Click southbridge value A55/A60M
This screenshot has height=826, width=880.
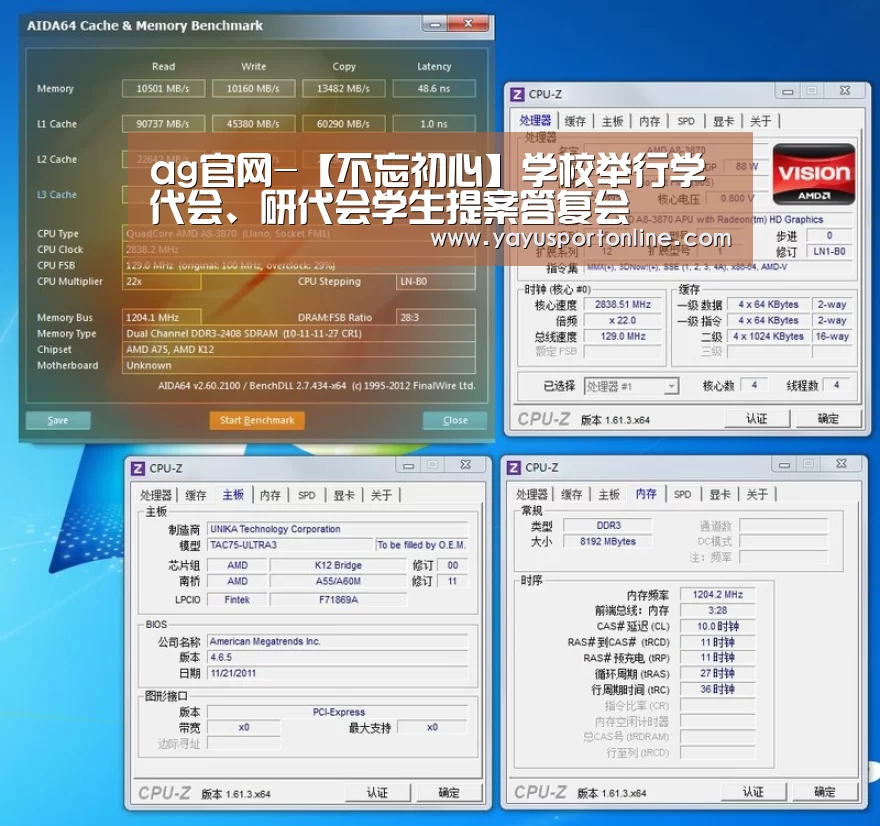click(x=338, y=581)
